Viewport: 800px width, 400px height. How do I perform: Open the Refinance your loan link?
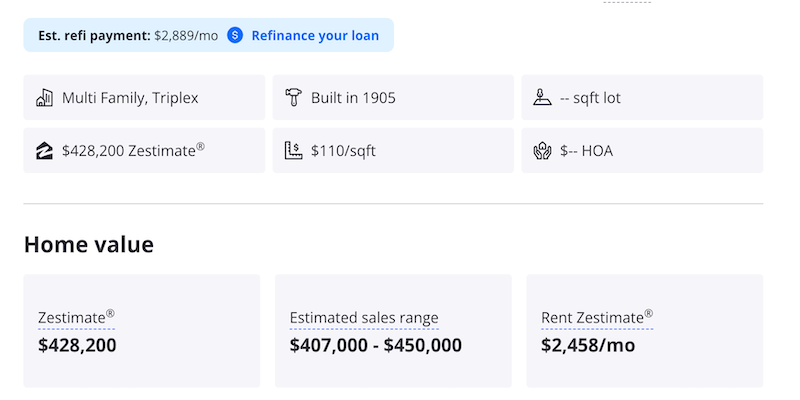[x=315, y=36]
